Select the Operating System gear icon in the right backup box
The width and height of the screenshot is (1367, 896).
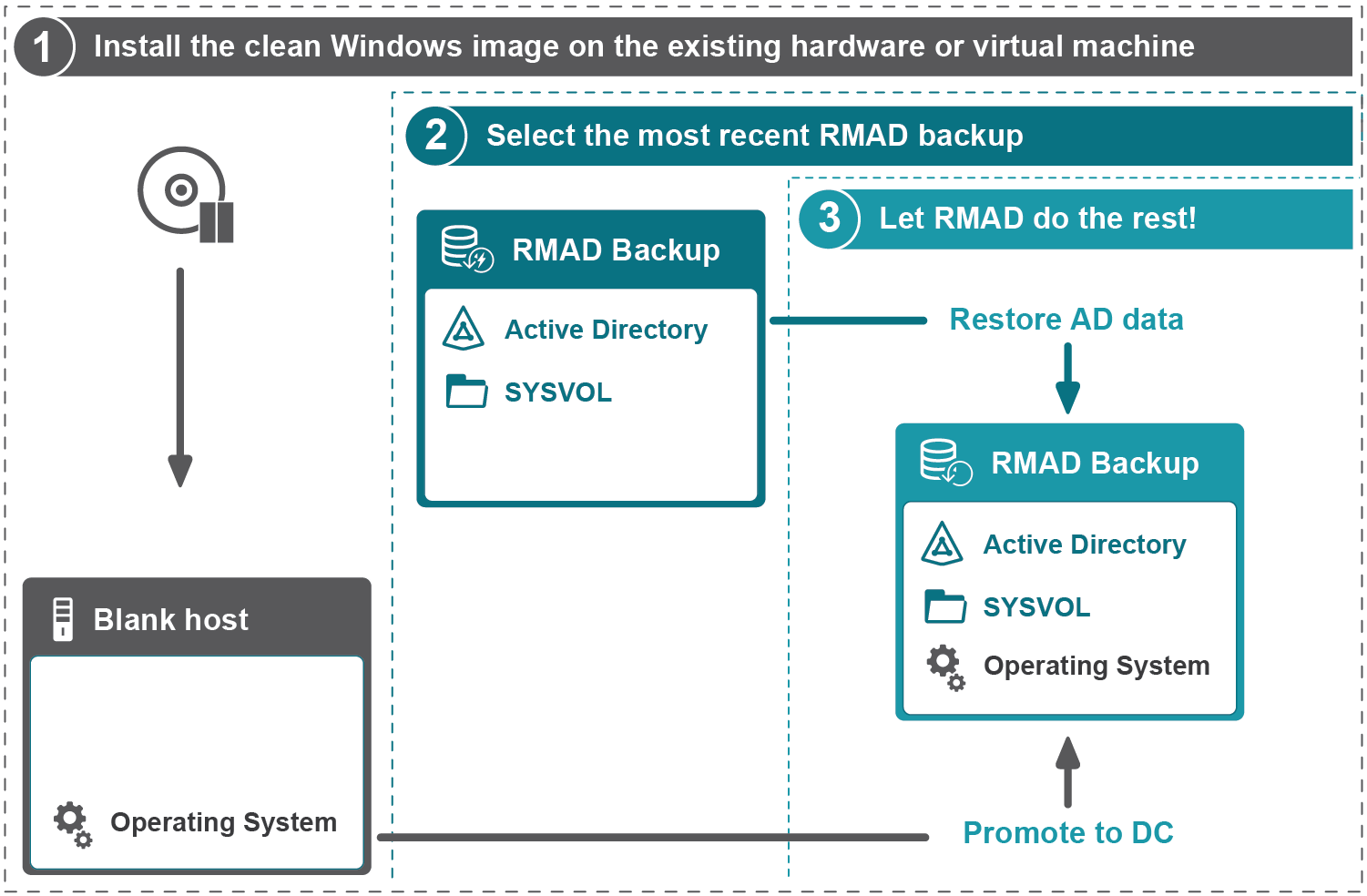(944, 667)
